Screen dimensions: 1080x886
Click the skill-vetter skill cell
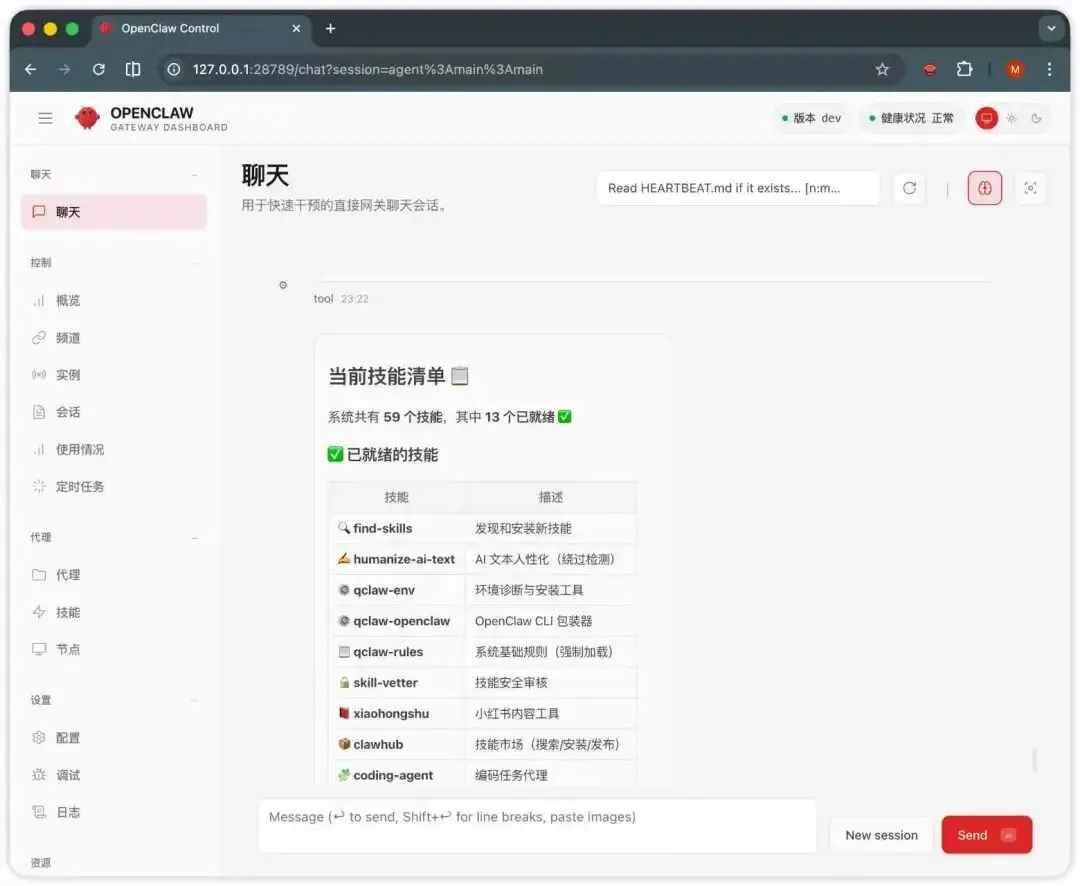click(x=397, y=683)
